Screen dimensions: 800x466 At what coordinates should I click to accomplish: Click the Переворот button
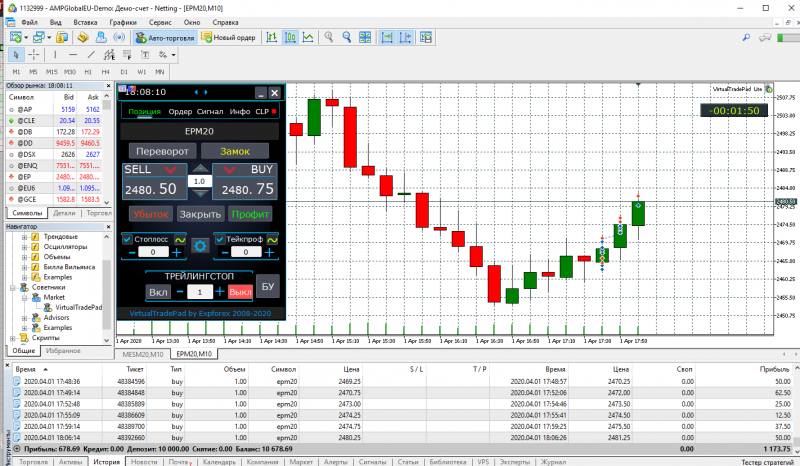162,151
